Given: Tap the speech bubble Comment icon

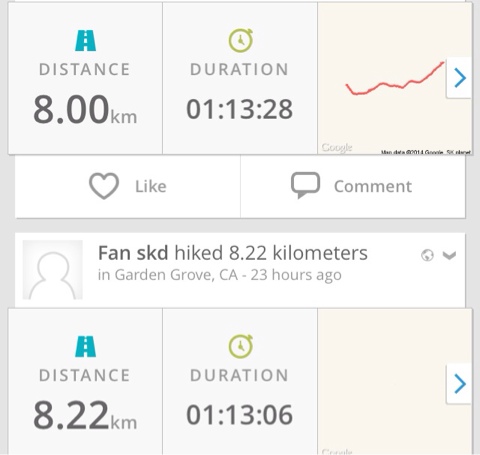Looking at the screenshot, I should [305, 185].
